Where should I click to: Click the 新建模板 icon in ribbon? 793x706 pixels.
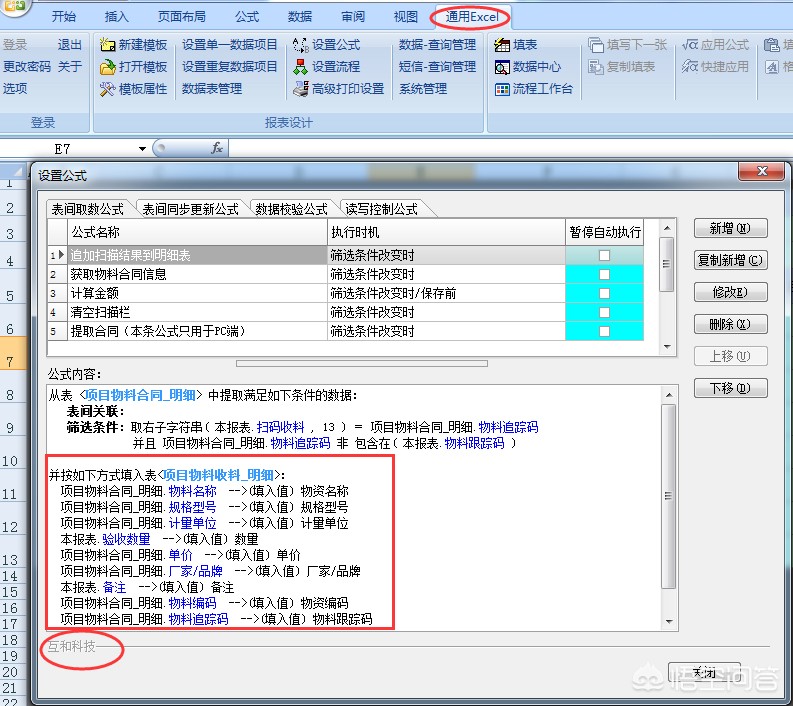tap(107, 45)
